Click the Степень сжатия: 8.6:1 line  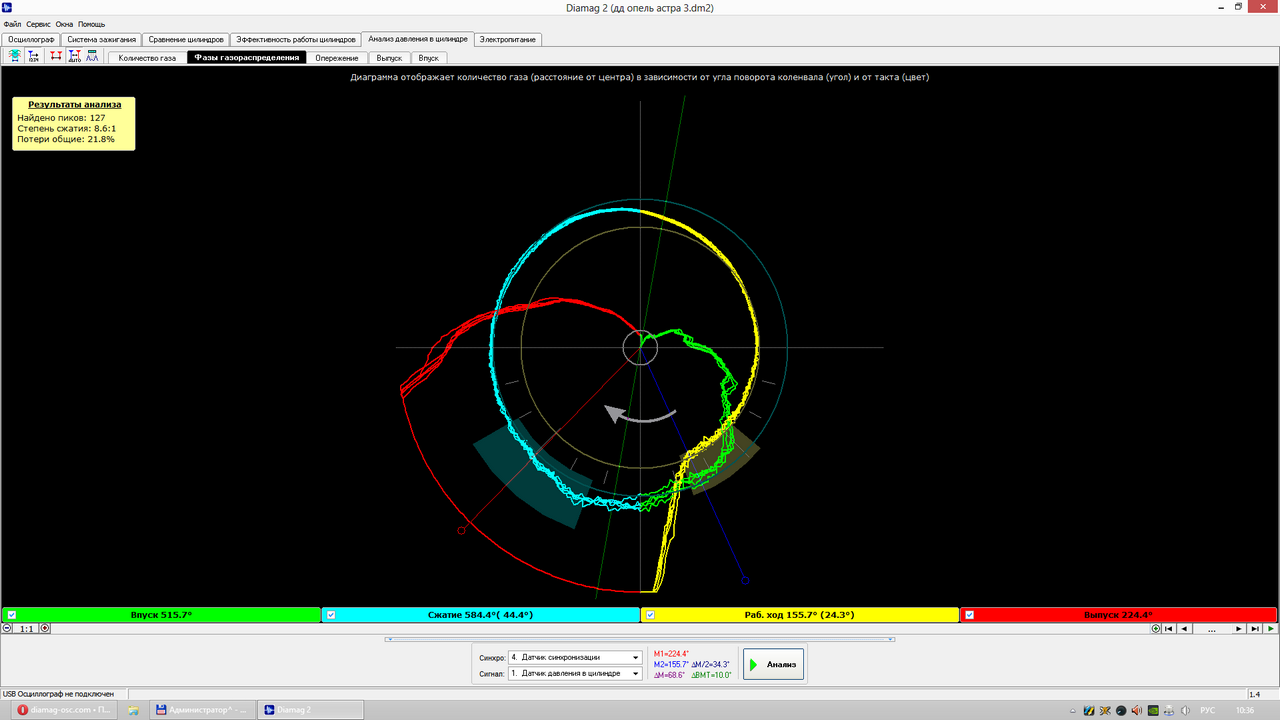67,128
